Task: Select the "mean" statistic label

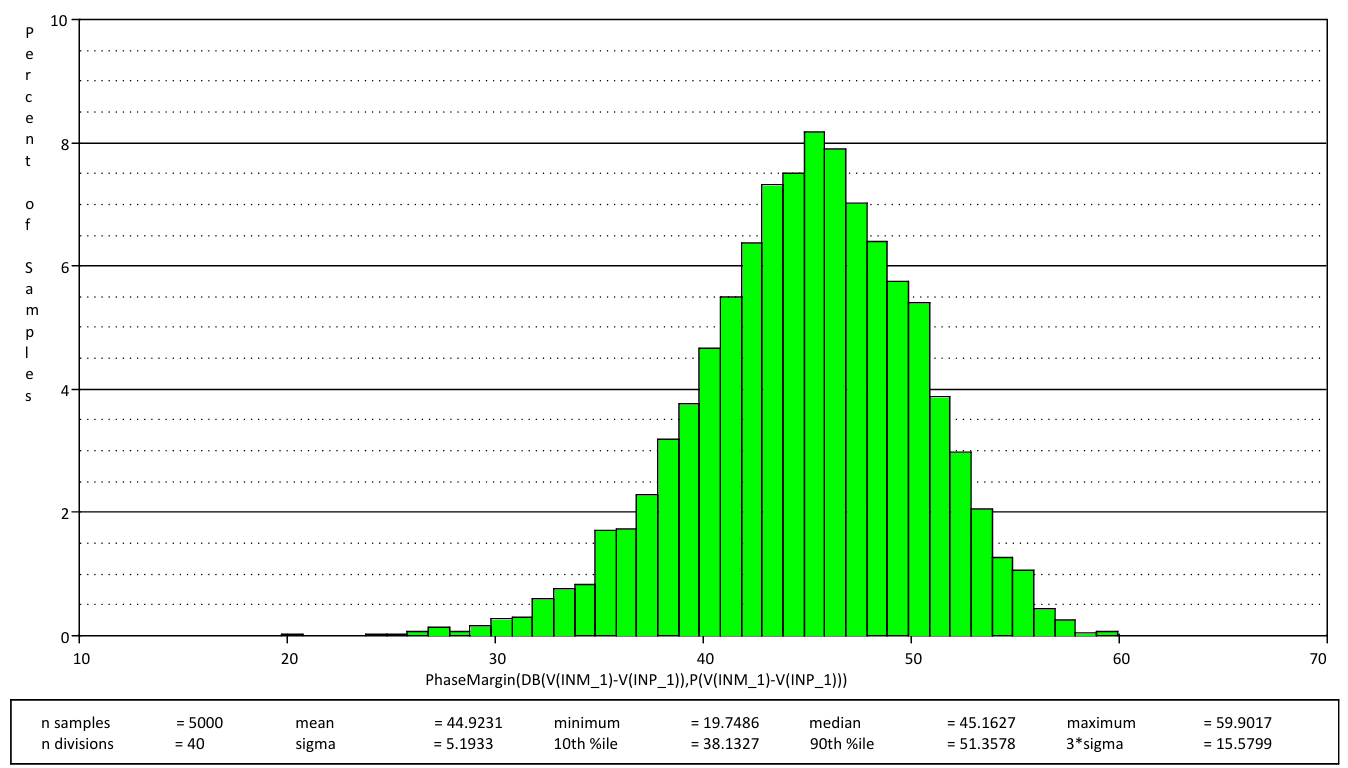Action: [x=315, y=723]
